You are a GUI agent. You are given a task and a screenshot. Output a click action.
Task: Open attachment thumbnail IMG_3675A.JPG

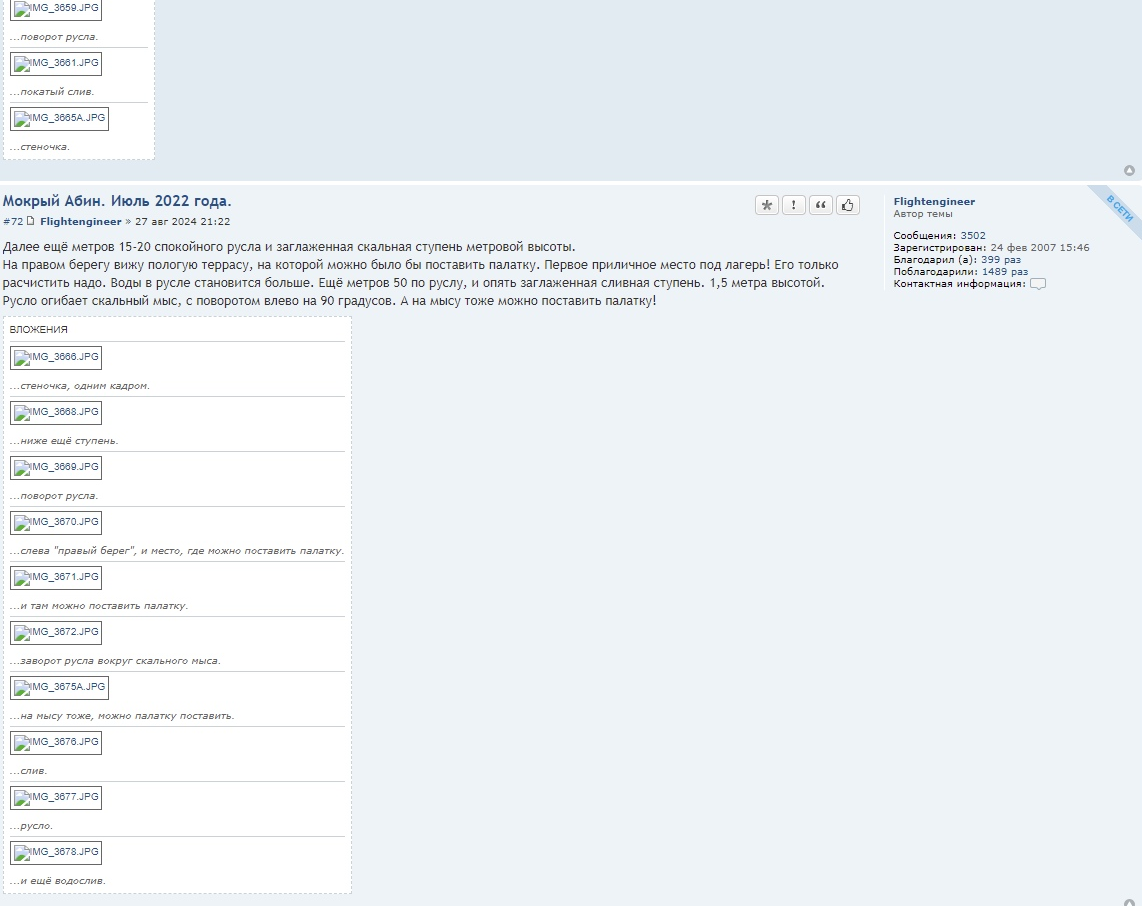[59, 688]
